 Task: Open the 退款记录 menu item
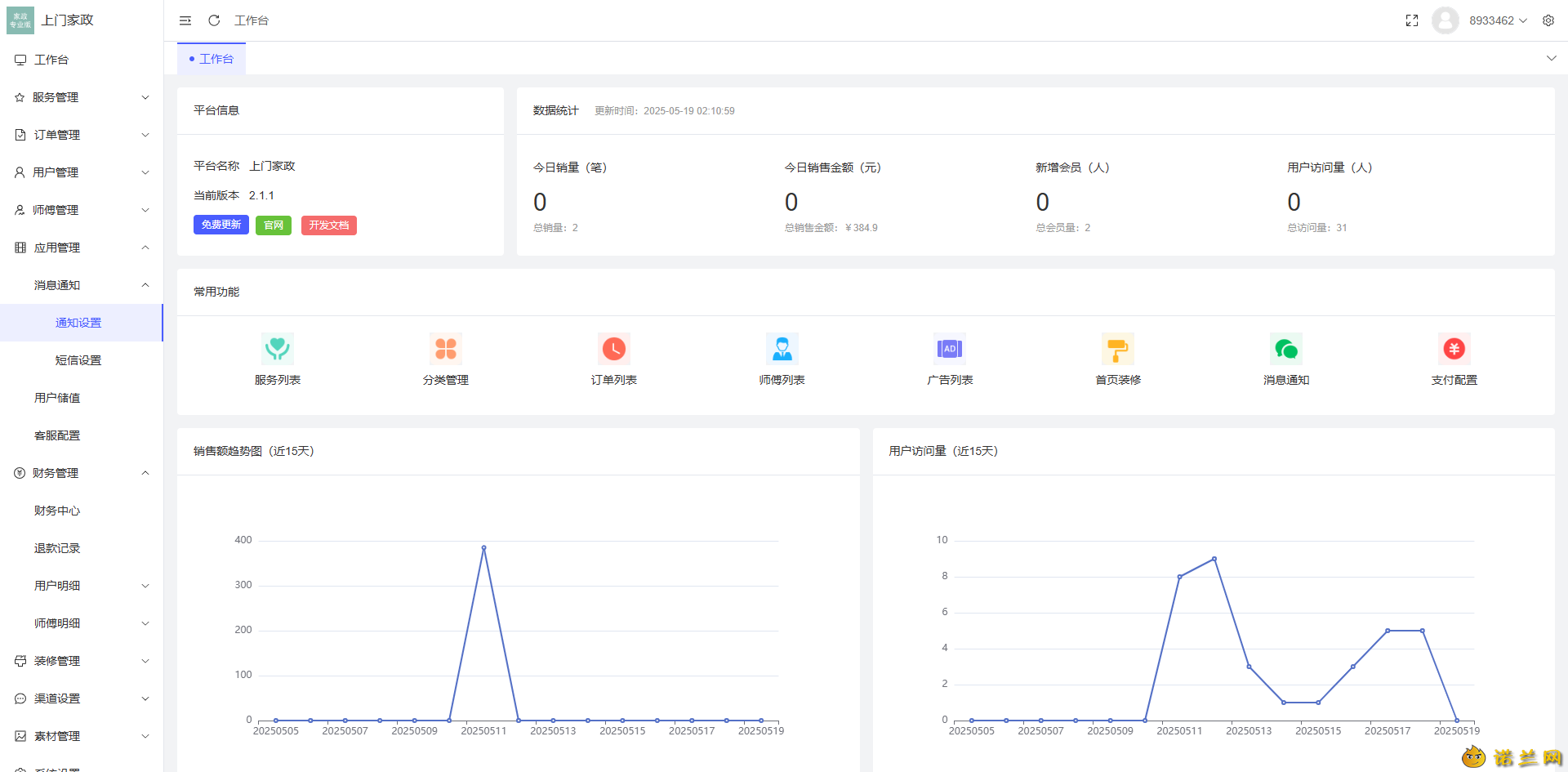point(82,548)
